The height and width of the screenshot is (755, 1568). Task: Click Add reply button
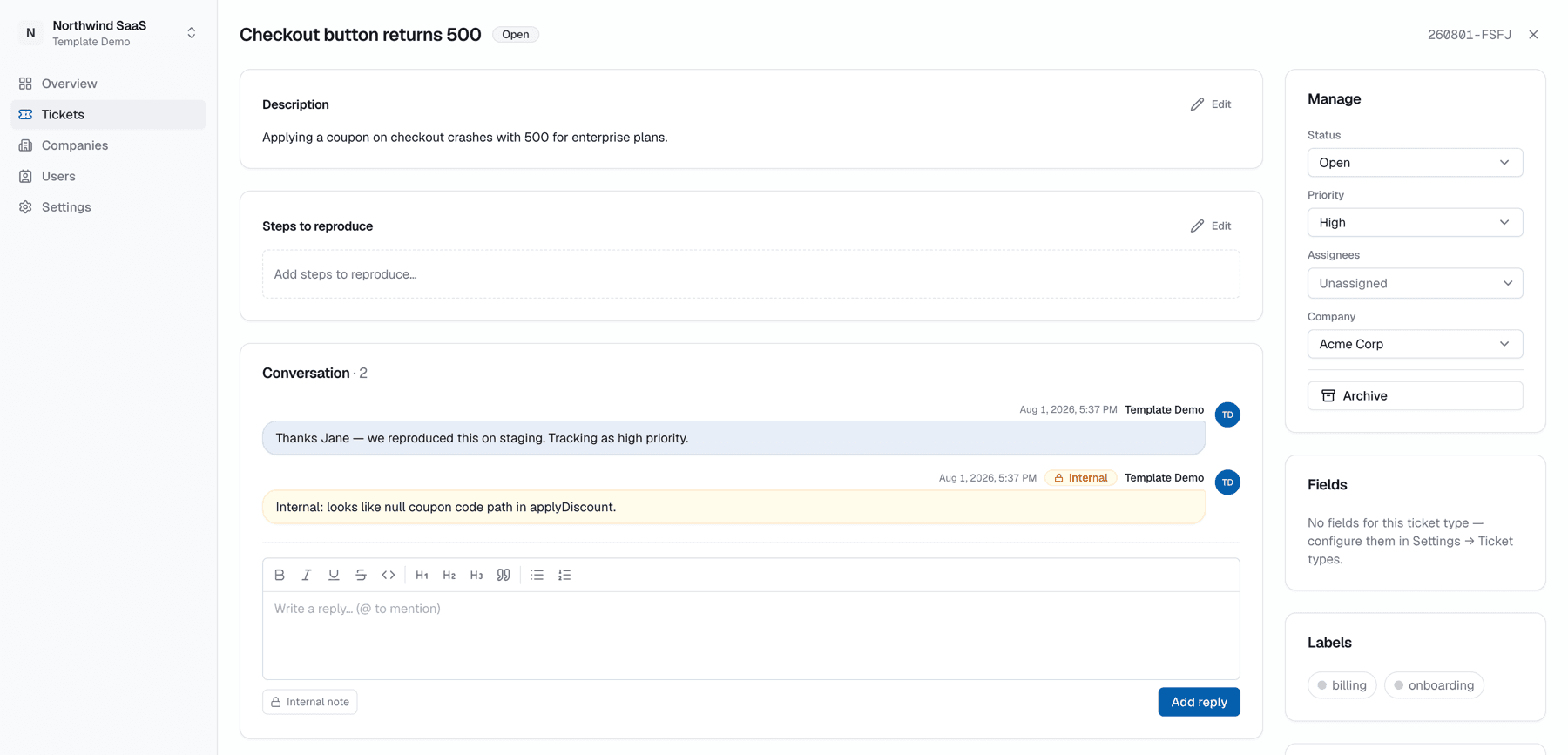point(1199,702)
